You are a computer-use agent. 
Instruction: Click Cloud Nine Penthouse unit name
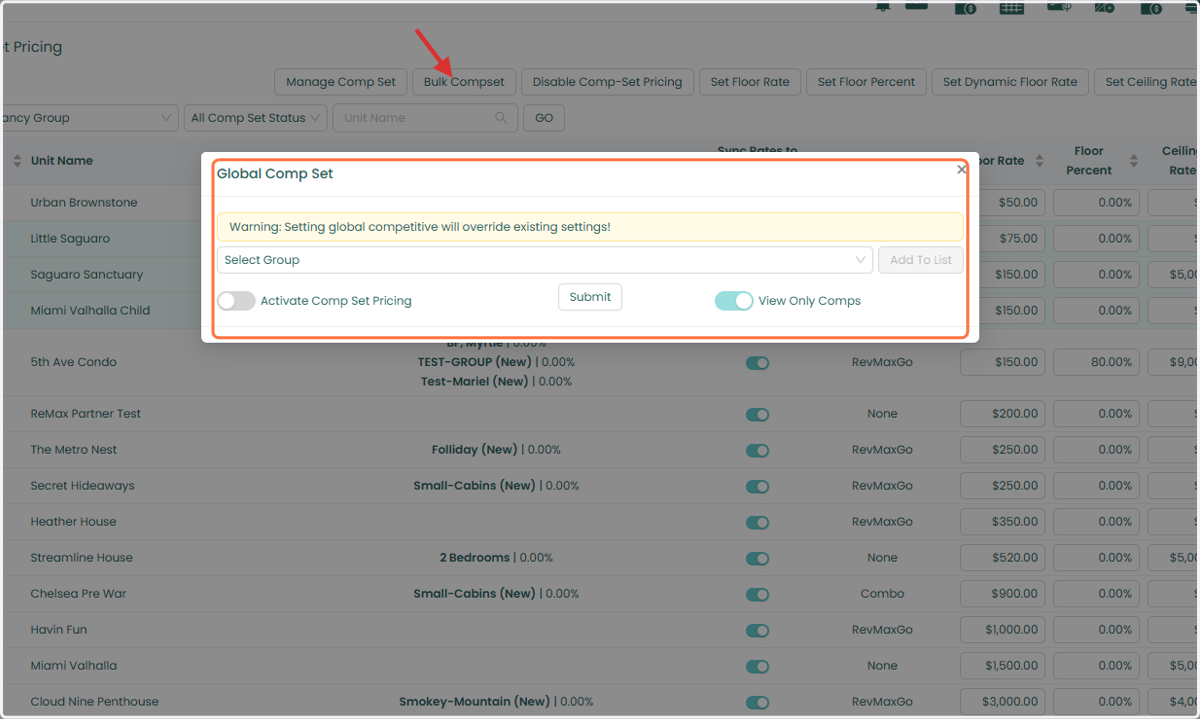(94, 702)
